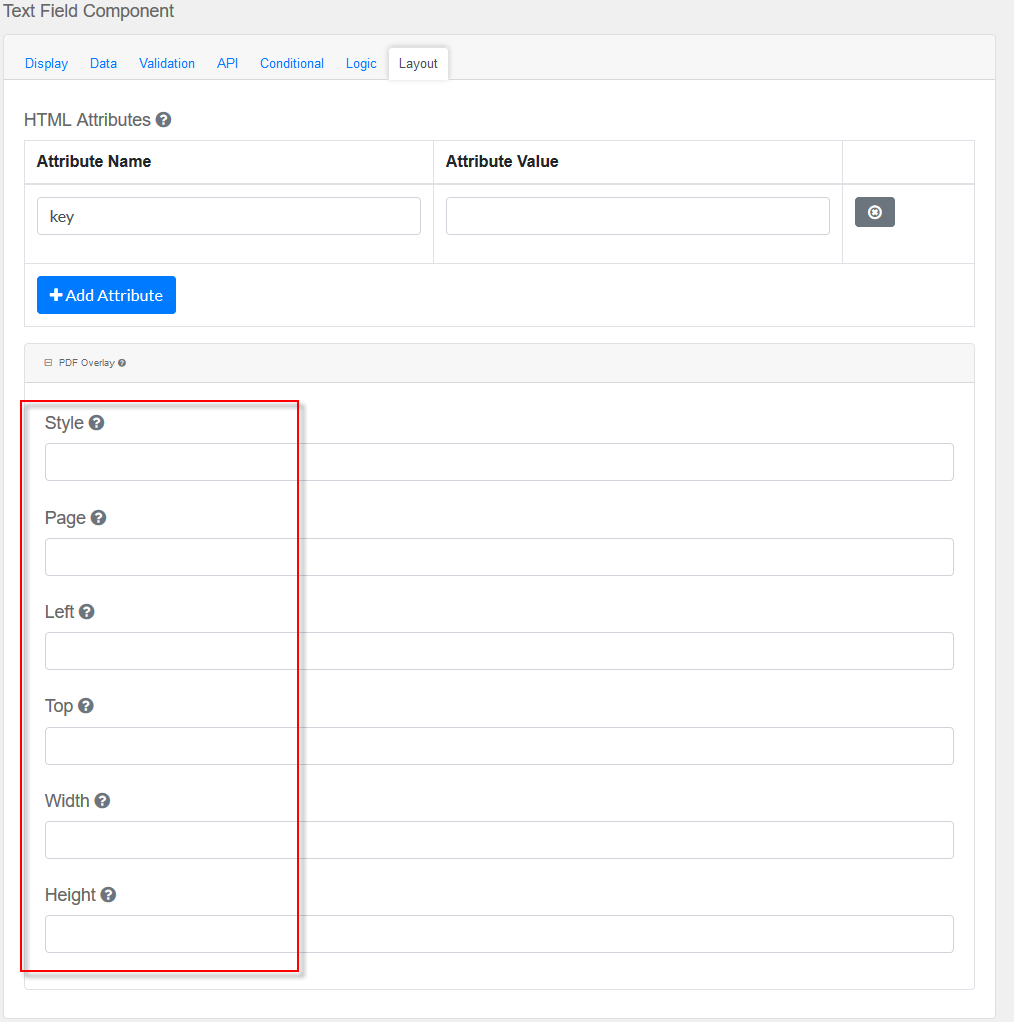Select the Logic tab
Viewport: 1014px width, 1022px height.
tap(361, 63)
